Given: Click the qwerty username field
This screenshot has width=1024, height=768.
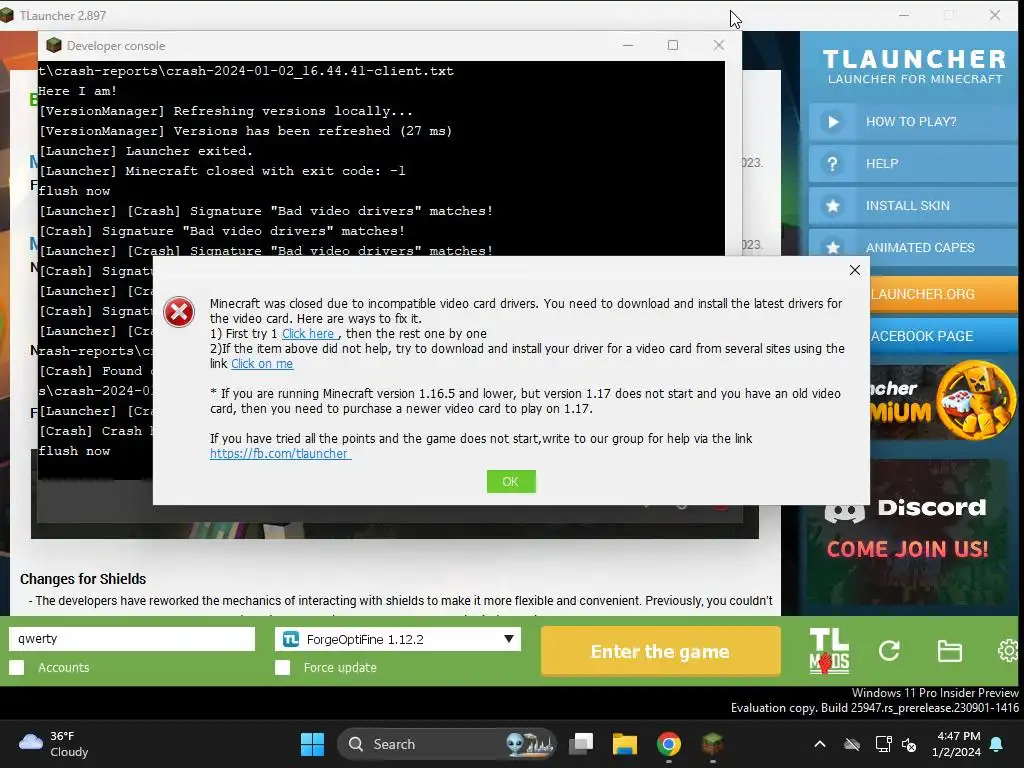Looking at the screenshot, I should coord(132,639).
